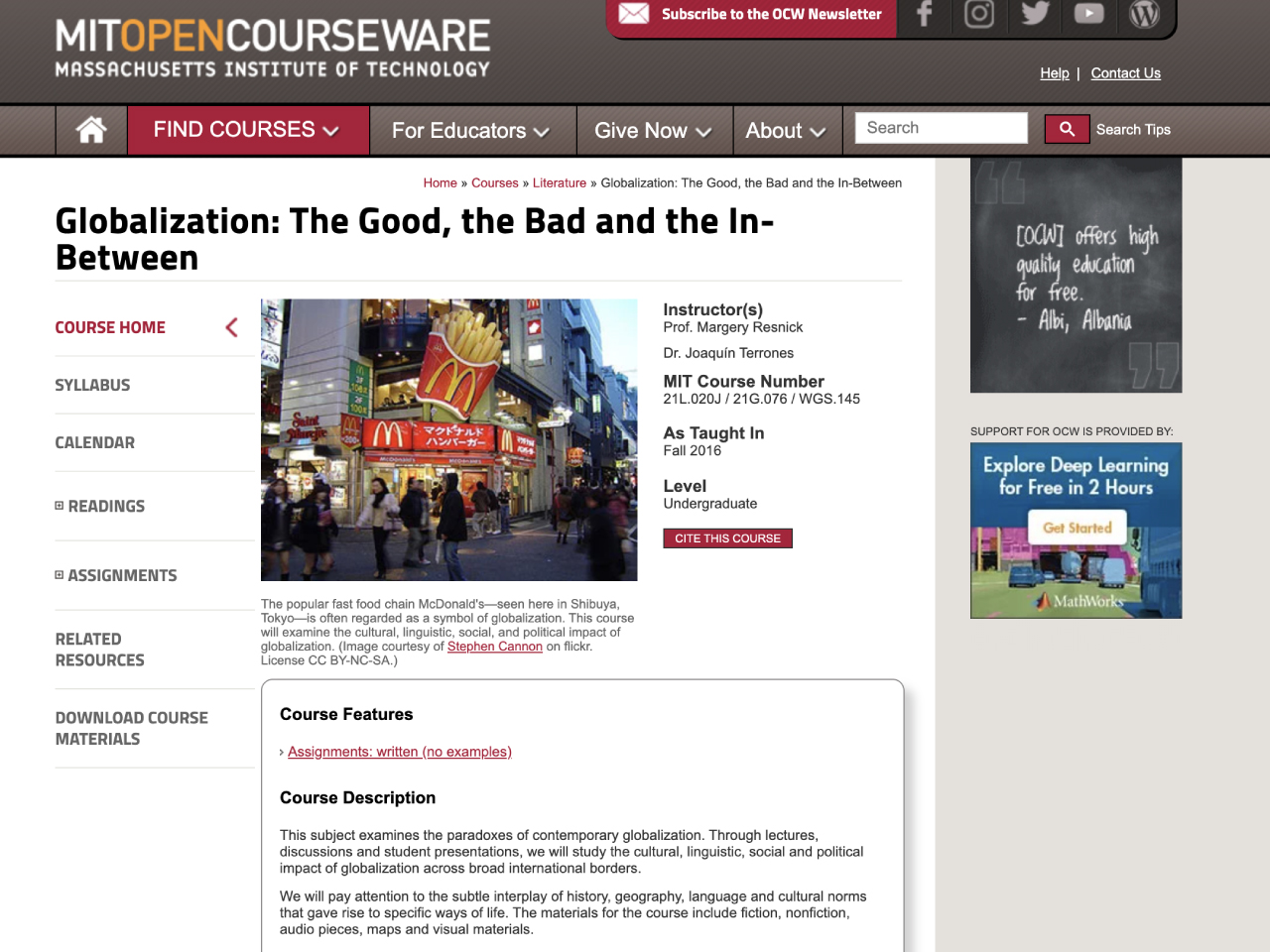Screen dimensions: 1270x952
Task: Open the YouTube social icon
Action: coord(1088,14)
